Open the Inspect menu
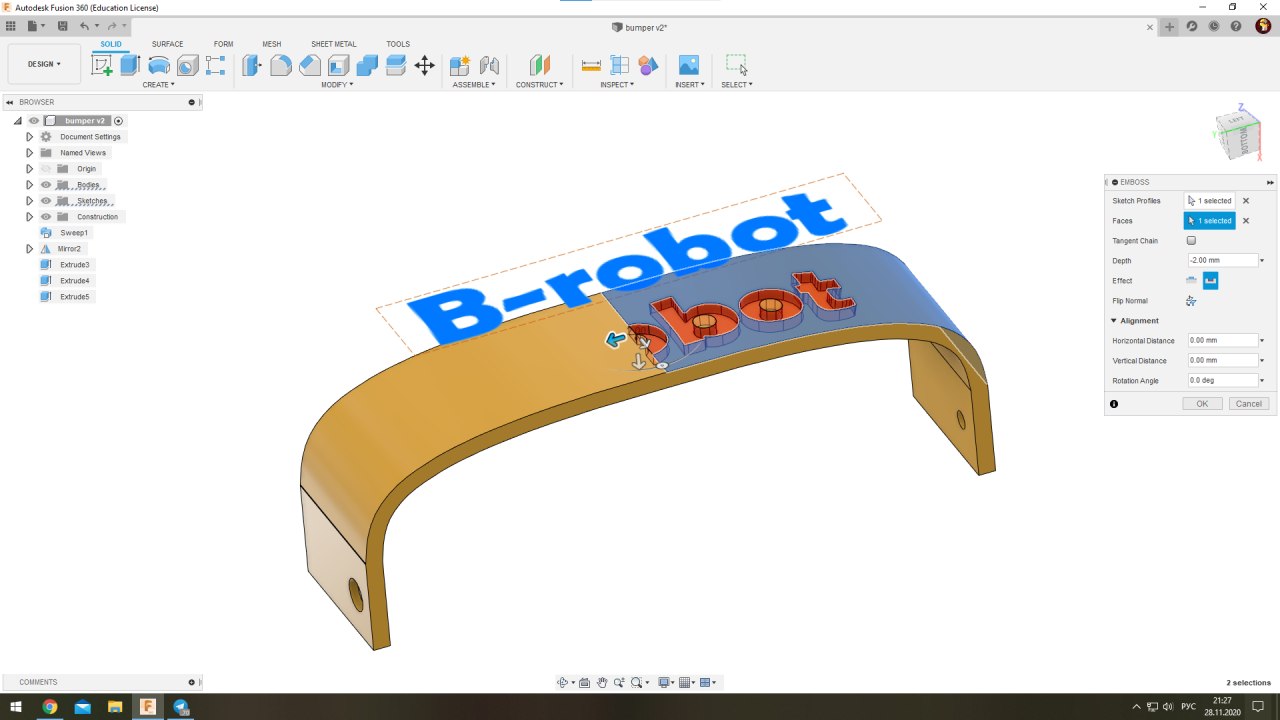Screen dimensions: 1280x720 (617, 85)
